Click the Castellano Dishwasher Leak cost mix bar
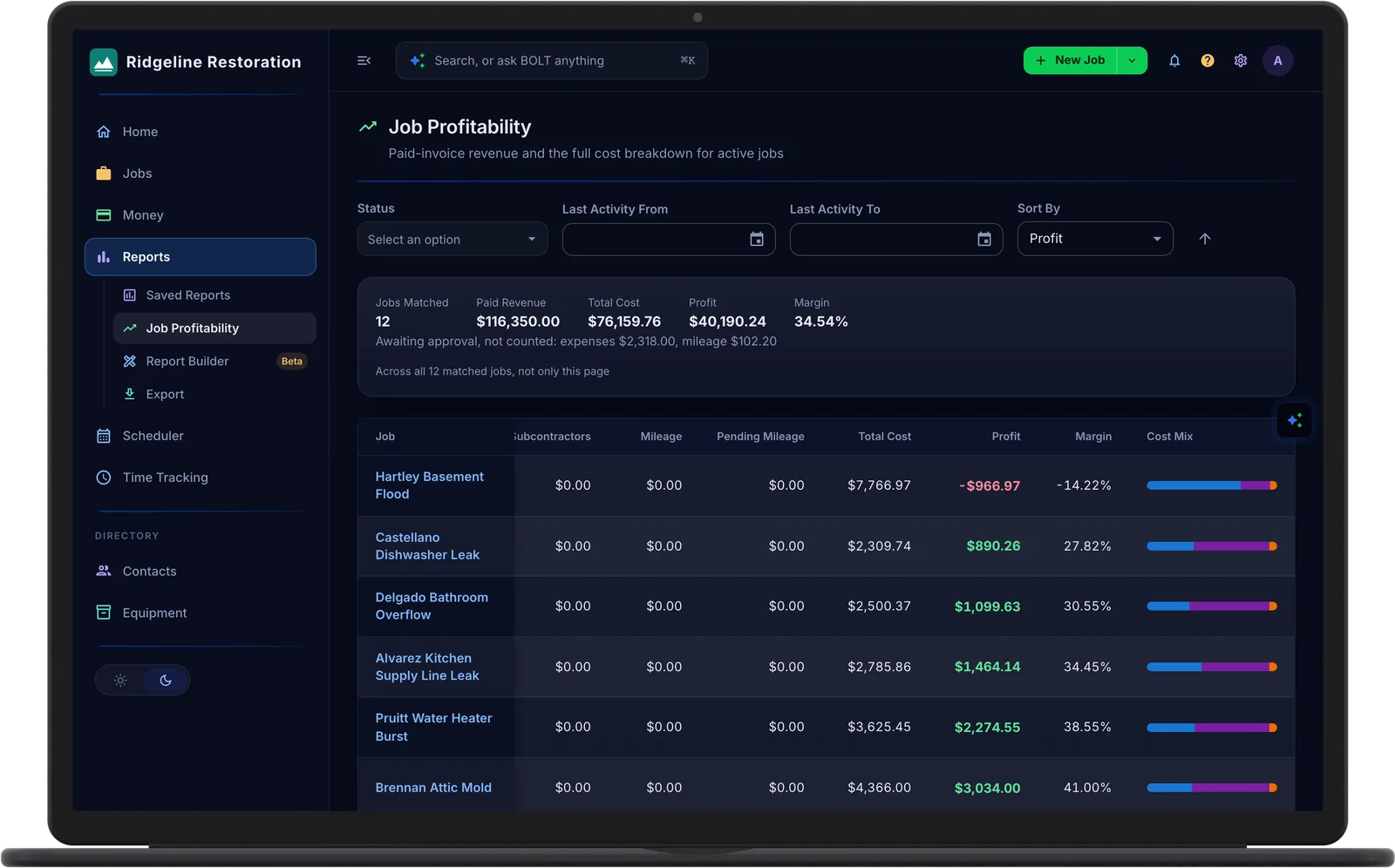Viewport: 1395px width, 868px height. 1212,546
